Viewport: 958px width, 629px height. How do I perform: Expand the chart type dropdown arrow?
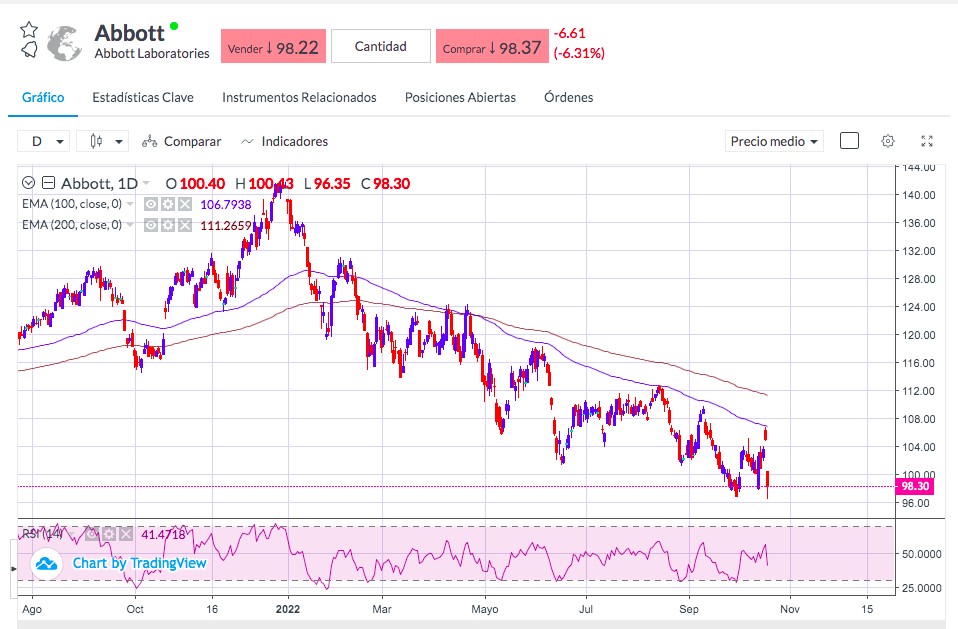click(x=119, y=142)
